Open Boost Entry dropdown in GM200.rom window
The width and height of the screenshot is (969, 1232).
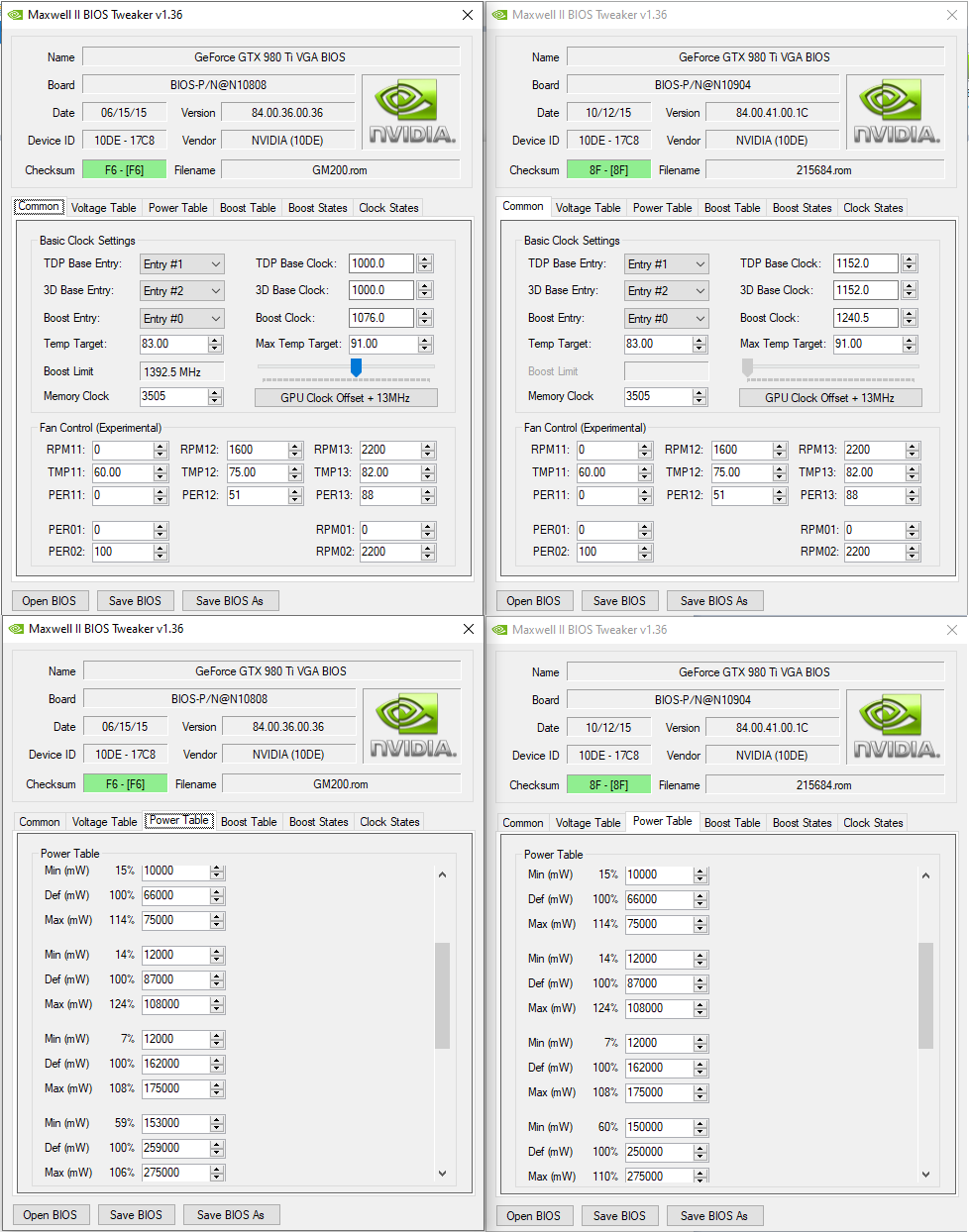(182, 319)
